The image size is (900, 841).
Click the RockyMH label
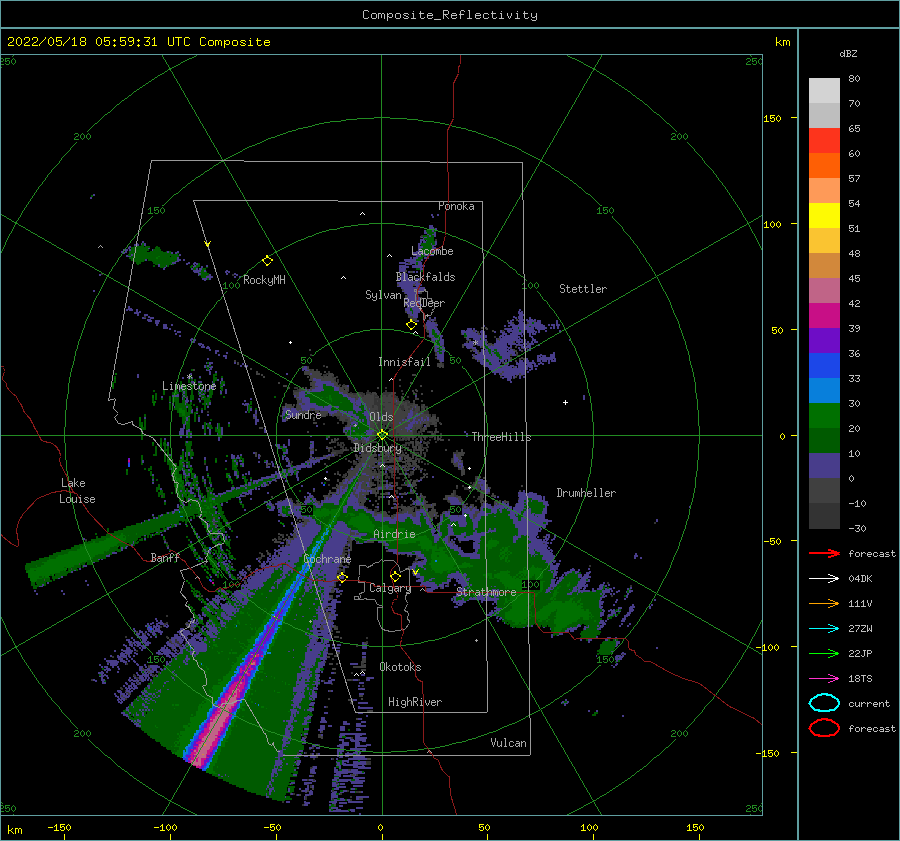(264, 280)
